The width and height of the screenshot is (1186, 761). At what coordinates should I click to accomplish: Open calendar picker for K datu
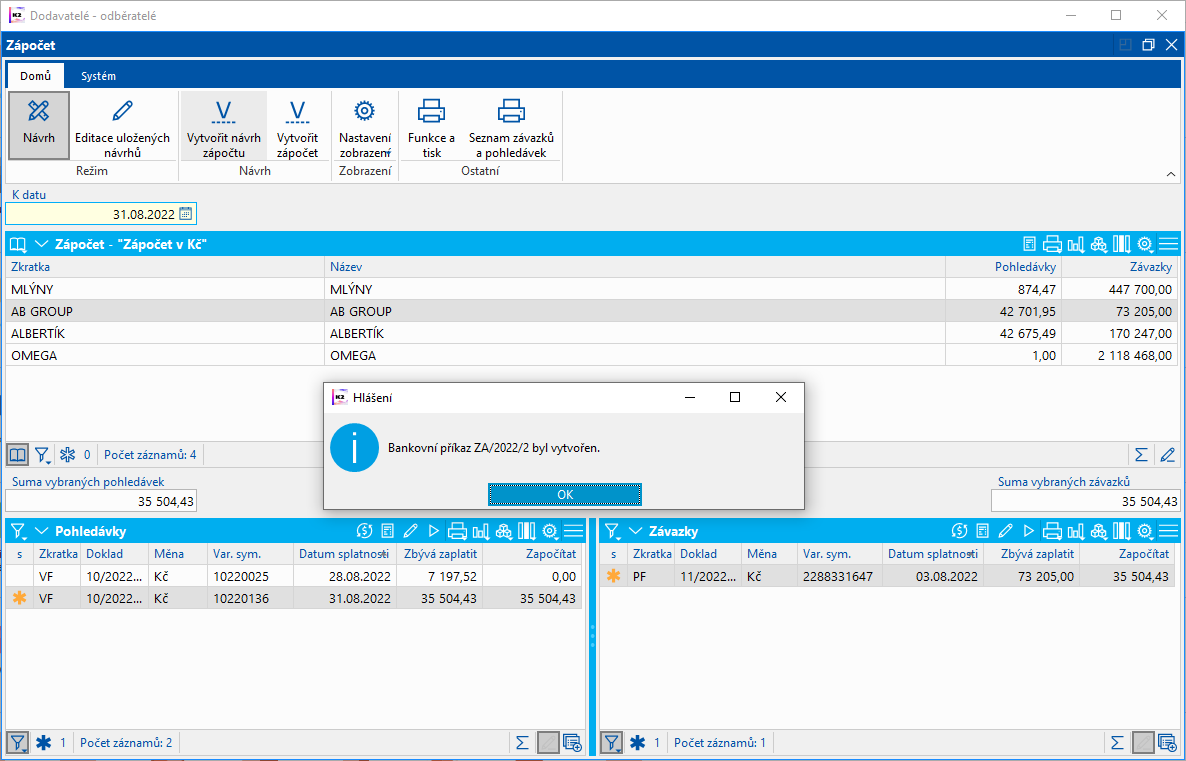[186, 214]
